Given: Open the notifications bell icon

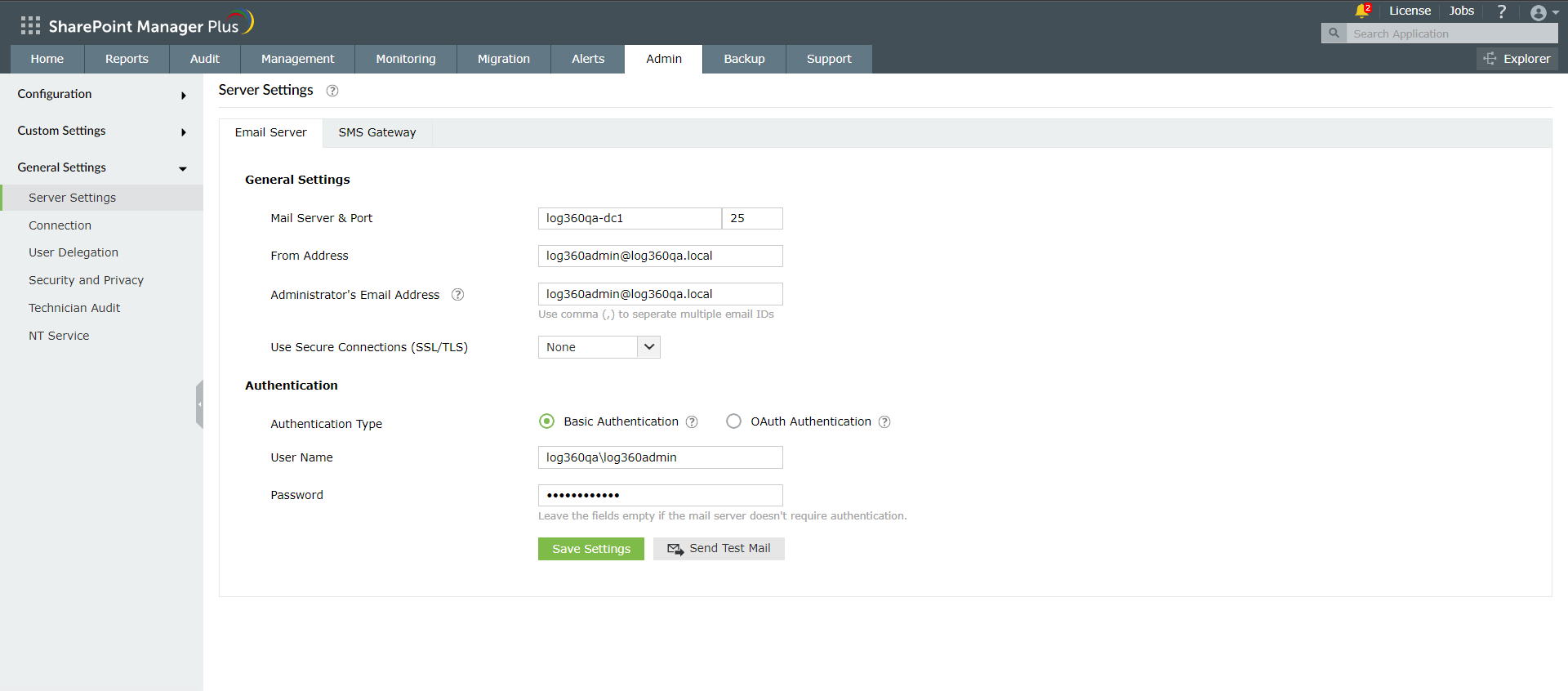Looking at the screenshot, I should (1361, 11).
